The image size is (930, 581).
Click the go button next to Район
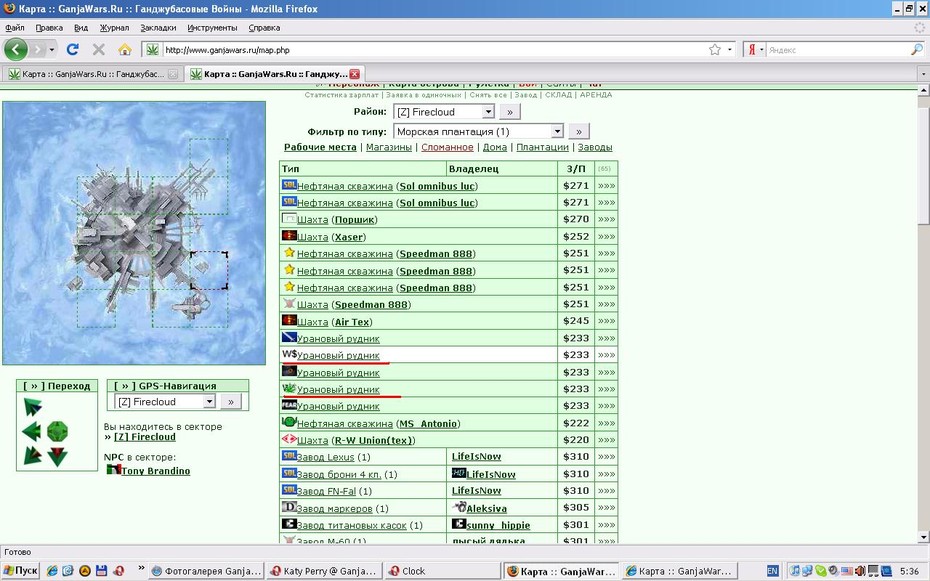pos(509,111)
